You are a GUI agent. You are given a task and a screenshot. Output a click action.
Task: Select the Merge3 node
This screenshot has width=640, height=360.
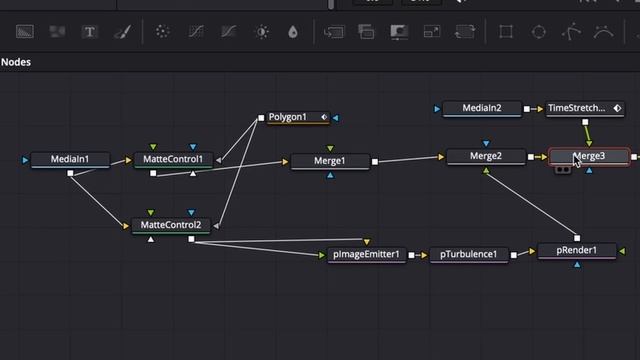(x=589, y=156)
